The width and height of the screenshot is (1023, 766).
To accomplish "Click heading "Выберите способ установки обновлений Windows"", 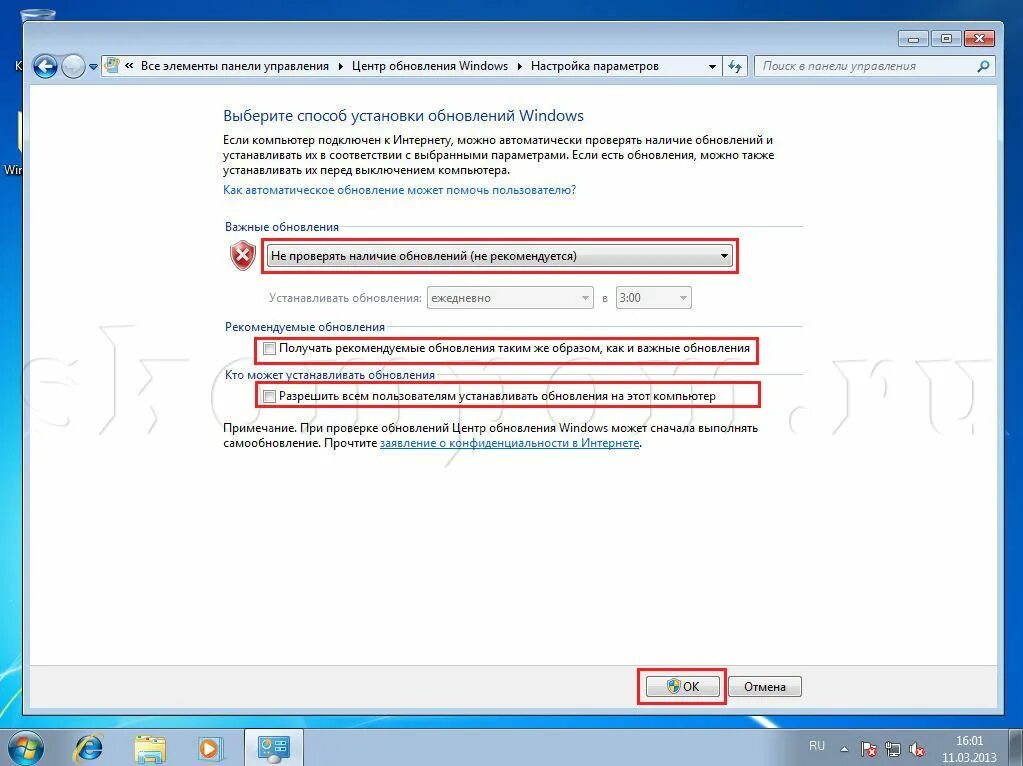I will pos(403,115).
